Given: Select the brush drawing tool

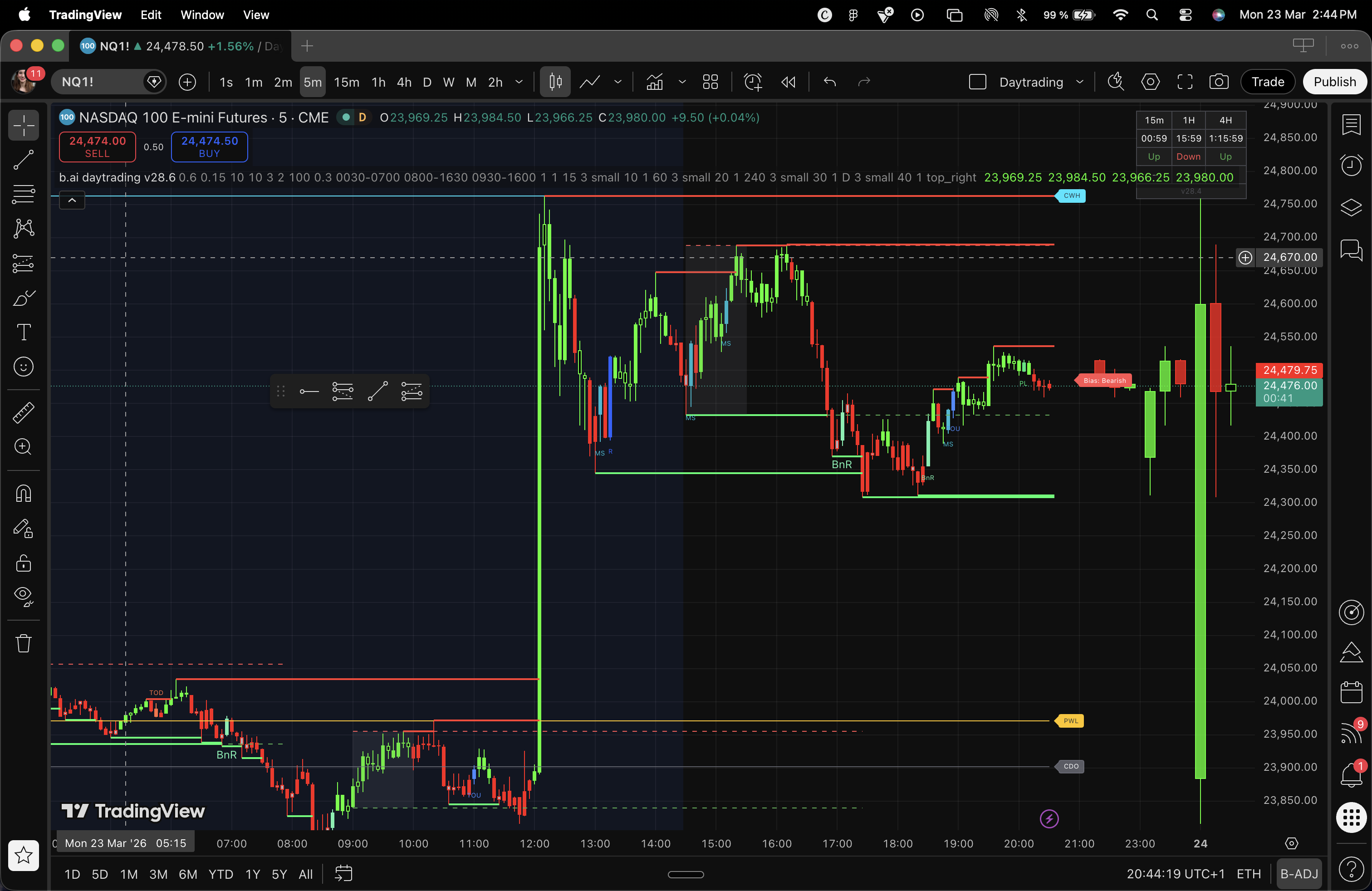Looking at the screenshot, I should (x=24, y=298).
